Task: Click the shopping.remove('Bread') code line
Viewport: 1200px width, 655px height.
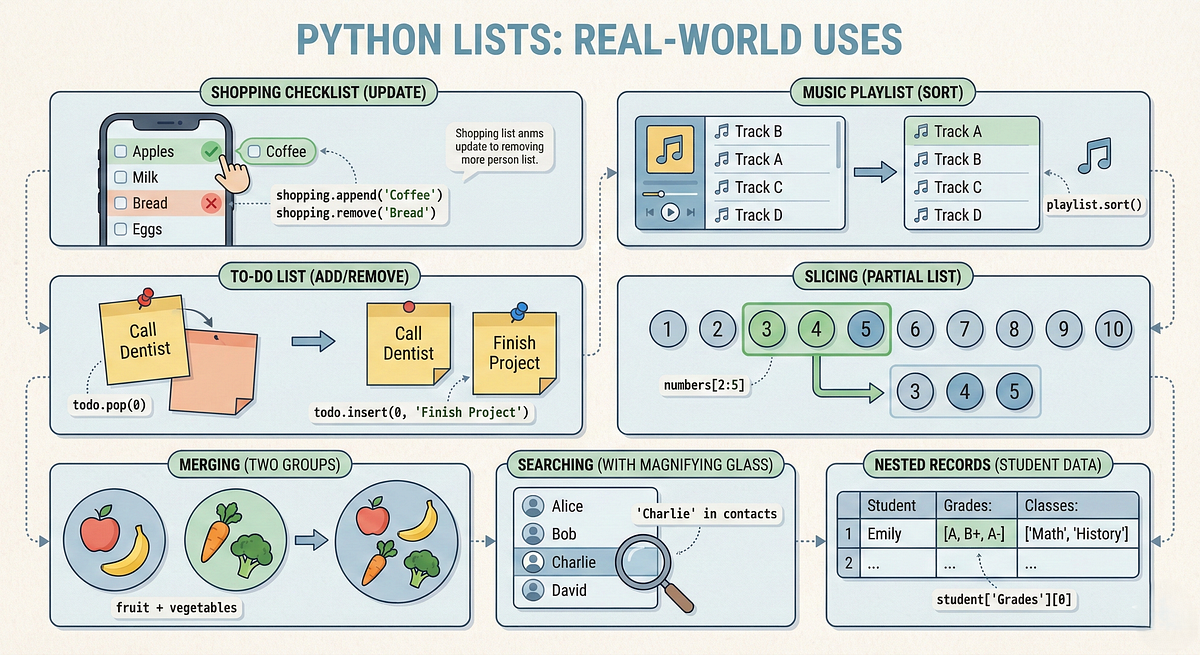Action: pyautogui.click(x=354, y=213)
